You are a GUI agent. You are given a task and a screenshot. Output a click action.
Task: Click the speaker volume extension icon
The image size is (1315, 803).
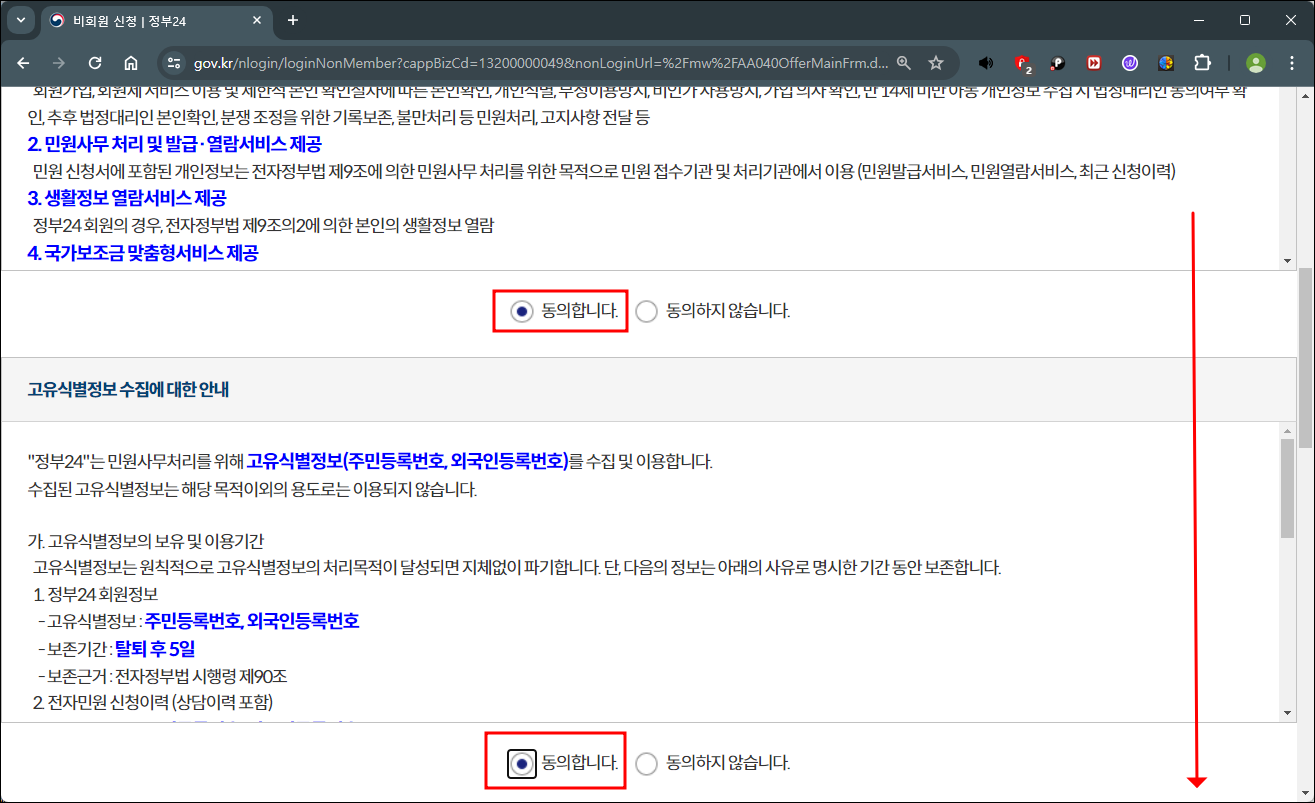pyautogui.click(x=986, y=63)
